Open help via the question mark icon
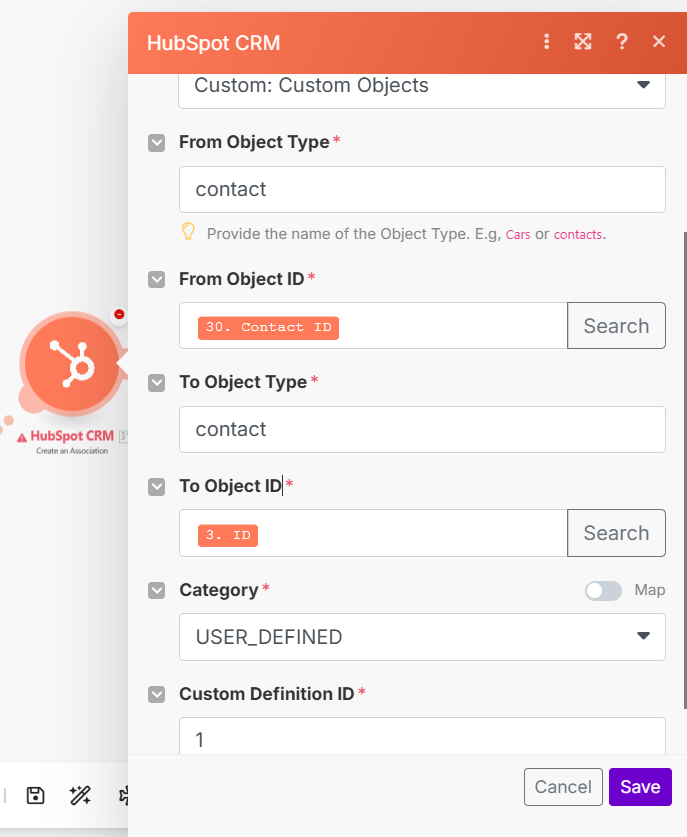 (x=622, y=42)
